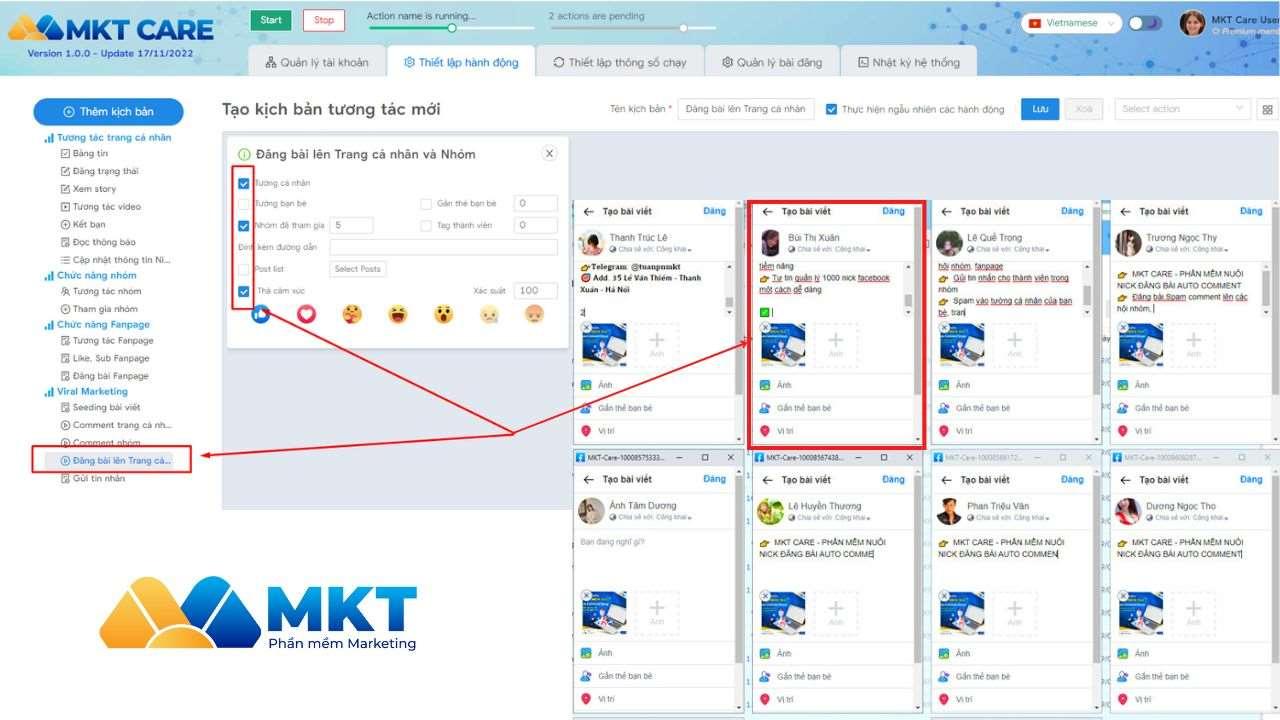
Task: Check the Post list checkbox
Action: (x=244, y=269)
